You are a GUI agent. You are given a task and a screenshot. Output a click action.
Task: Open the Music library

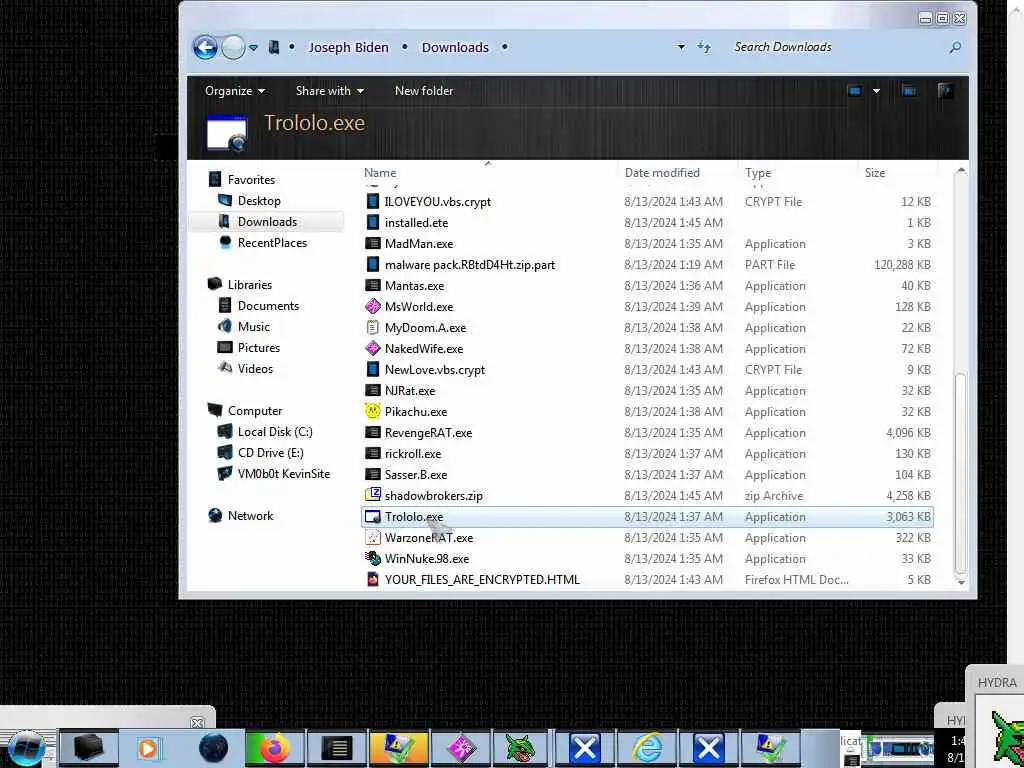[254, 327]
